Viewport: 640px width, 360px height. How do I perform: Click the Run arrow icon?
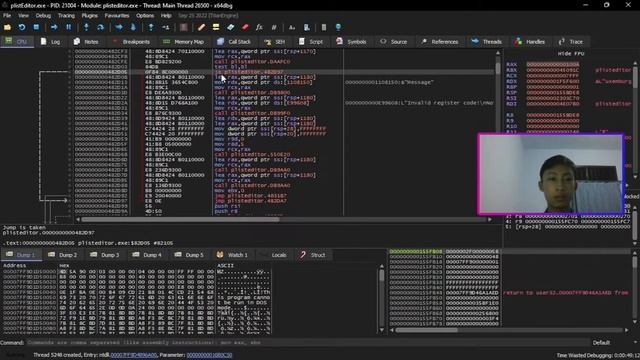[x=54, y=27]
